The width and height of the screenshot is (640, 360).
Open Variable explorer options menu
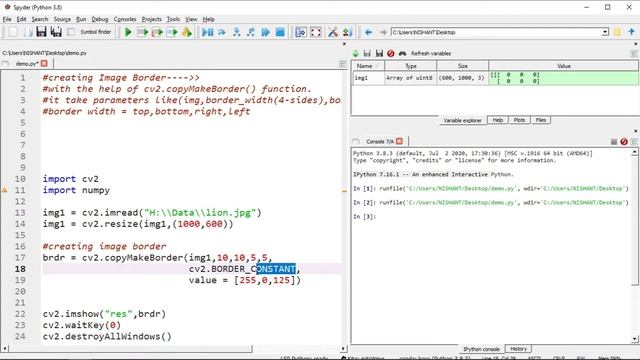point(634,53)
